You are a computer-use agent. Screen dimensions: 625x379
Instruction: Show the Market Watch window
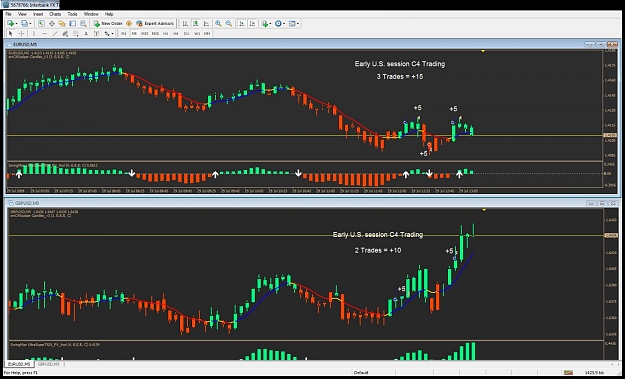(x=41, y=24)
